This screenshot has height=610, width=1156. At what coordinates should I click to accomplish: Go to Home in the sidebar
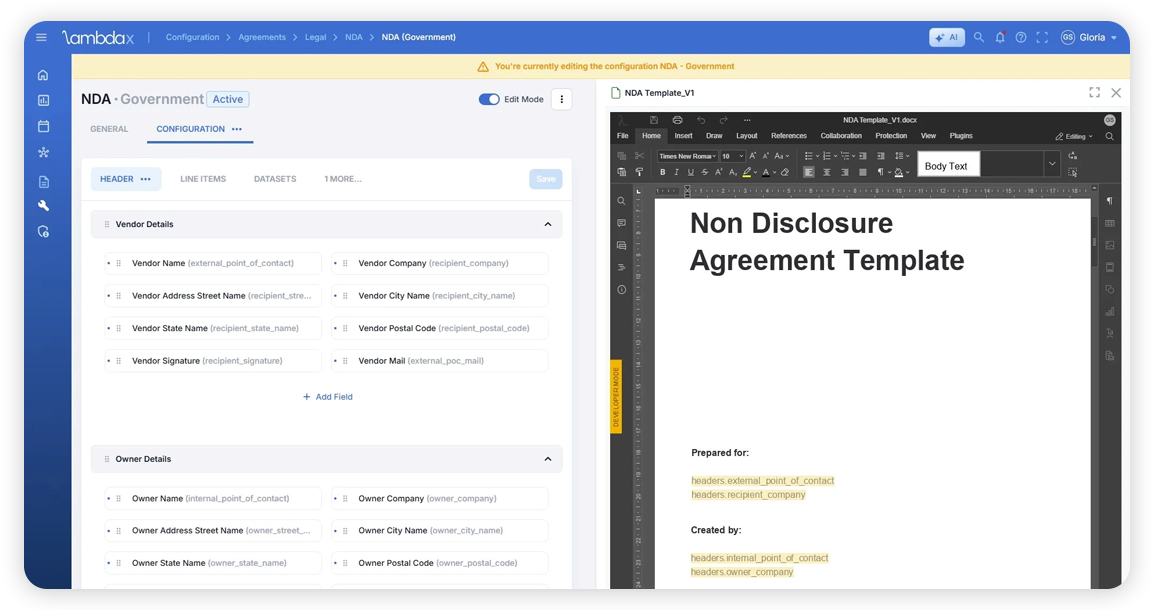click(43, 75)
